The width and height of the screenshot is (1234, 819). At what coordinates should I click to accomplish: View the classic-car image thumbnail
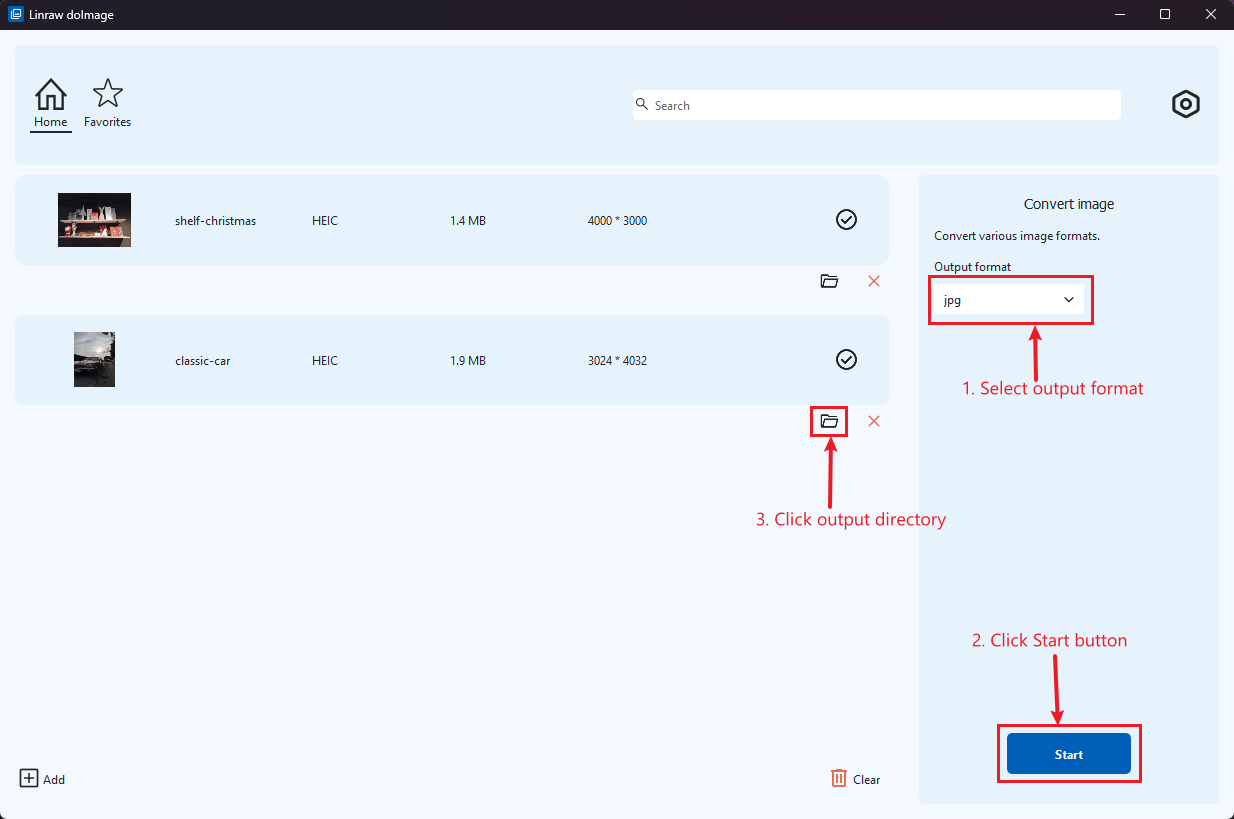pyautogui.click(x=94, y=359)
